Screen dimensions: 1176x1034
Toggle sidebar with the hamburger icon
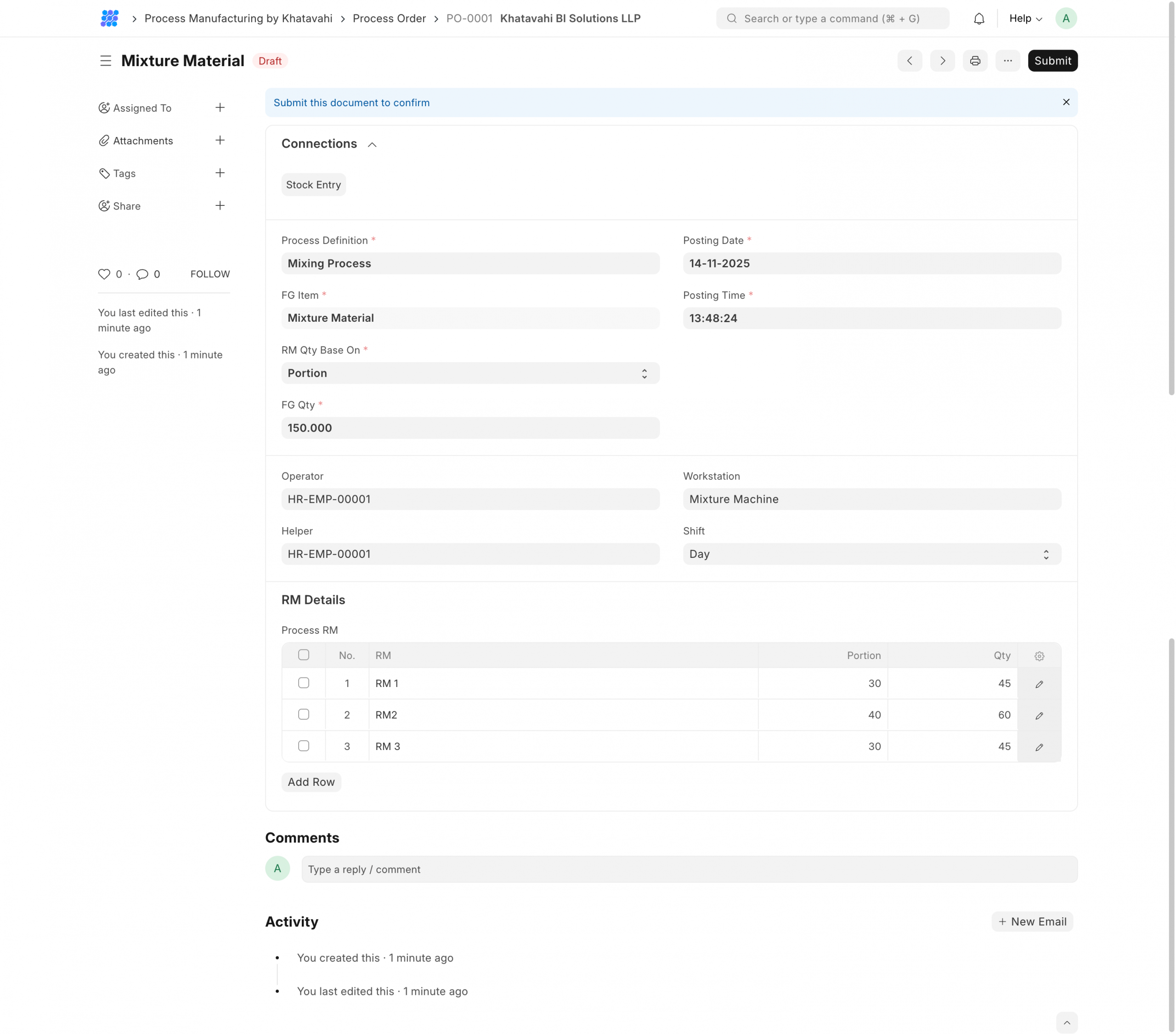(x=105, y=61)
